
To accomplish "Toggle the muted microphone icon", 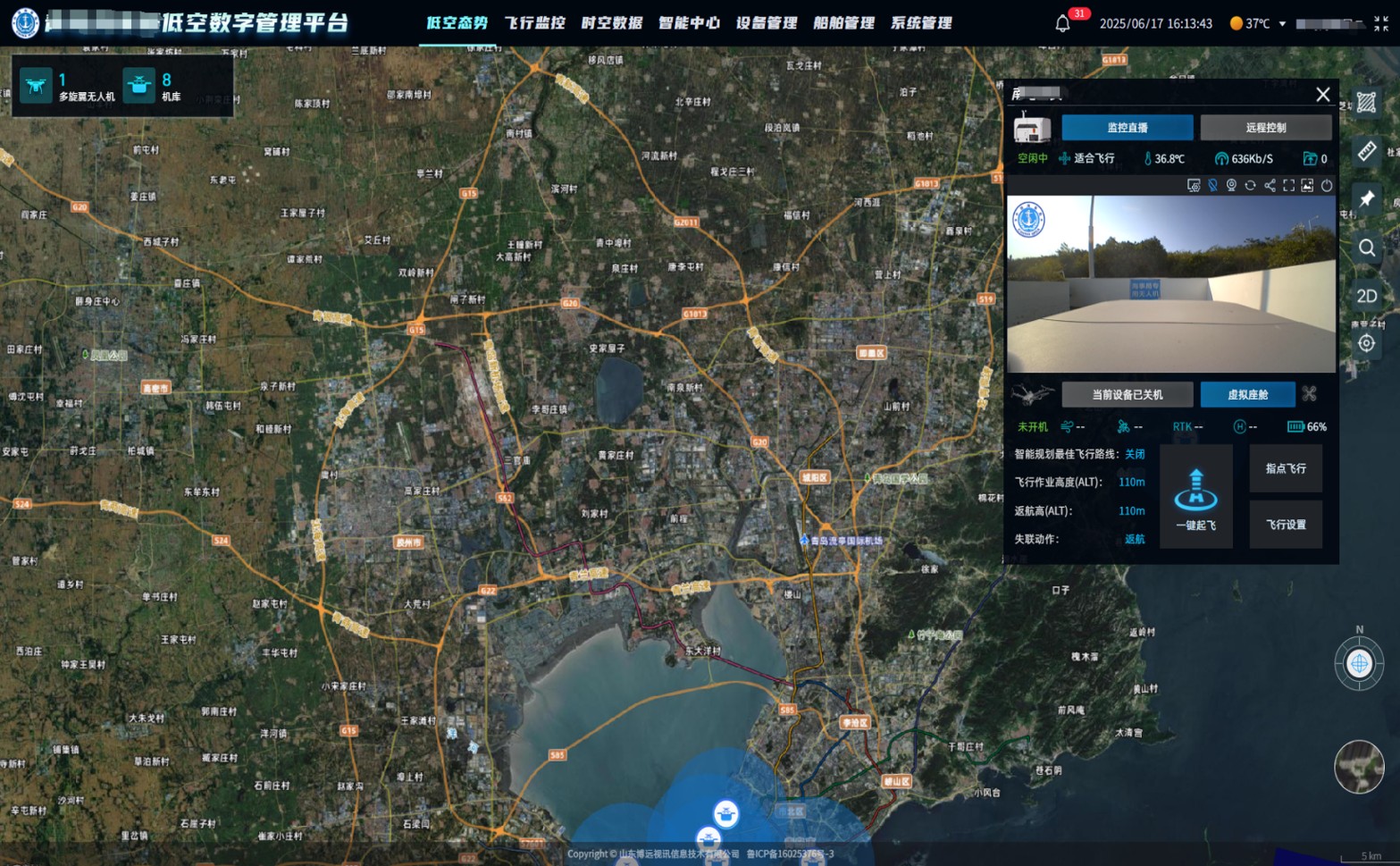I will pyautogui.click(x=1212, y=185).
